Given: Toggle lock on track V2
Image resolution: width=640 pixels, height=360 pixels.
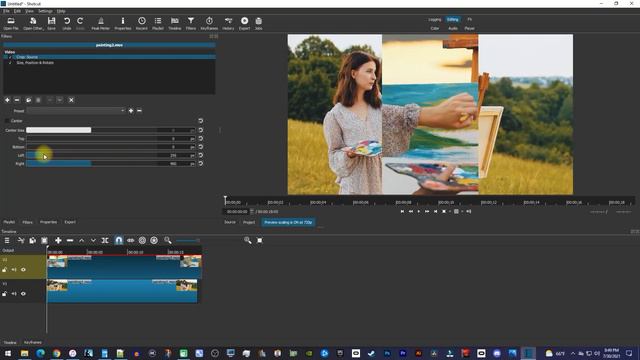Looking at the screenshot, I should tap(4, 270).
